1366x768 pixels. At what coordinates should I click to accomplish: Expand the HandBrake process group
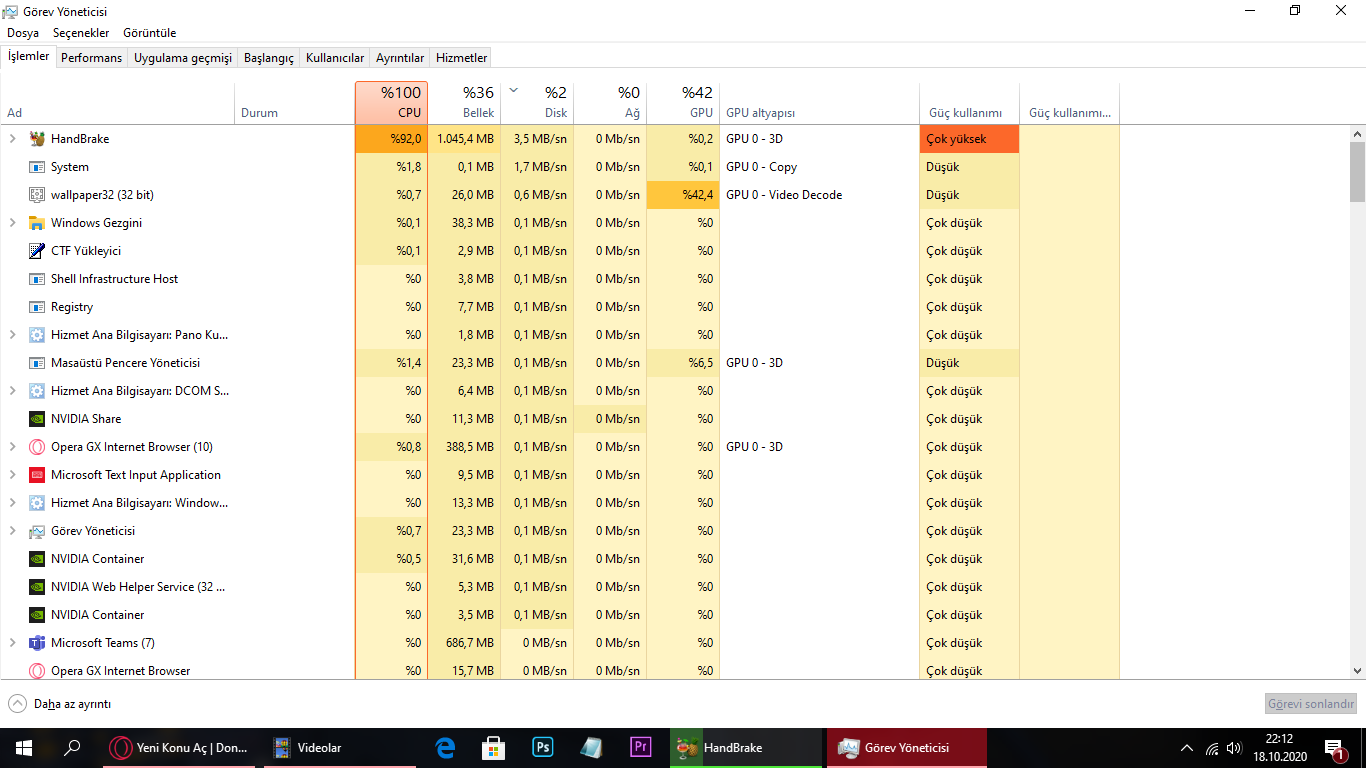click(x=12, y=139)
